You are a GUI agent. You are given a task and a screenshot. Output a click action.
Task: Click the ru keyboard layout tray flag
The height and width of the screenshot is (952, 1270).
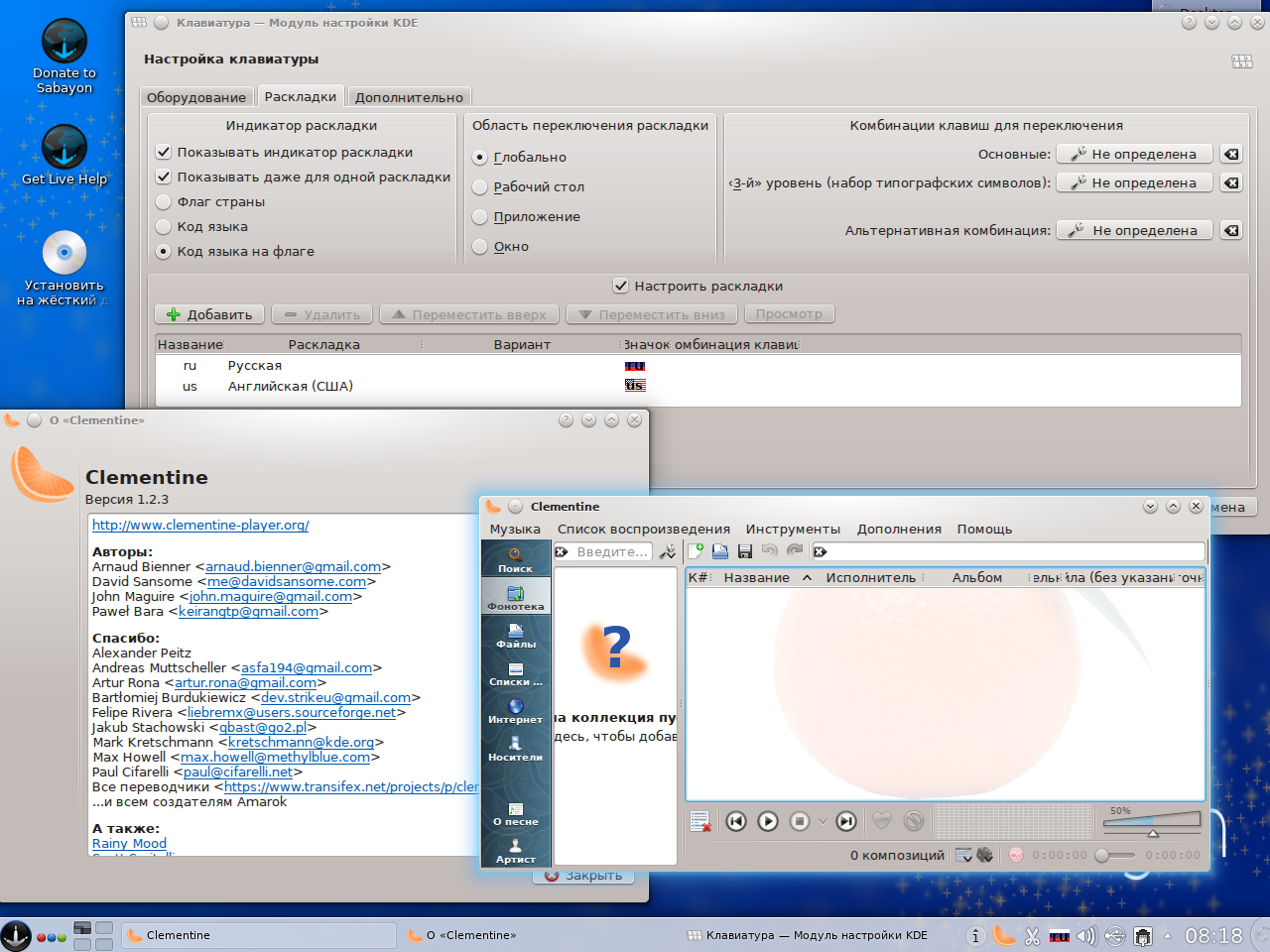(x=1060, y=935)
